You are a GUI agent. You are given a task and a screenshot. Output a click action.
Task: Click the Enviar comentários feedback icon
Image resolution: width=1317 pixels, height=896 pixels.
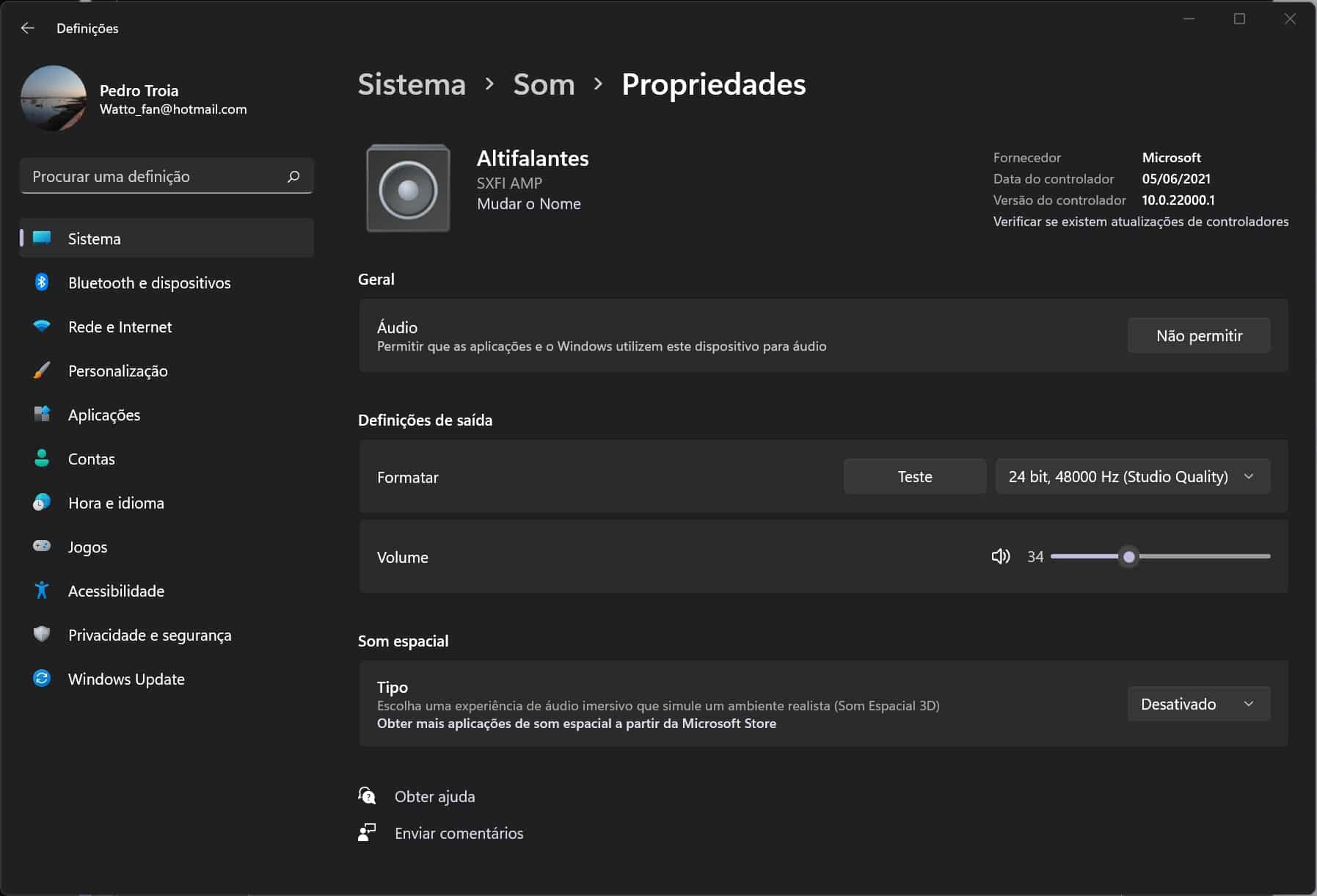[367, 833]
